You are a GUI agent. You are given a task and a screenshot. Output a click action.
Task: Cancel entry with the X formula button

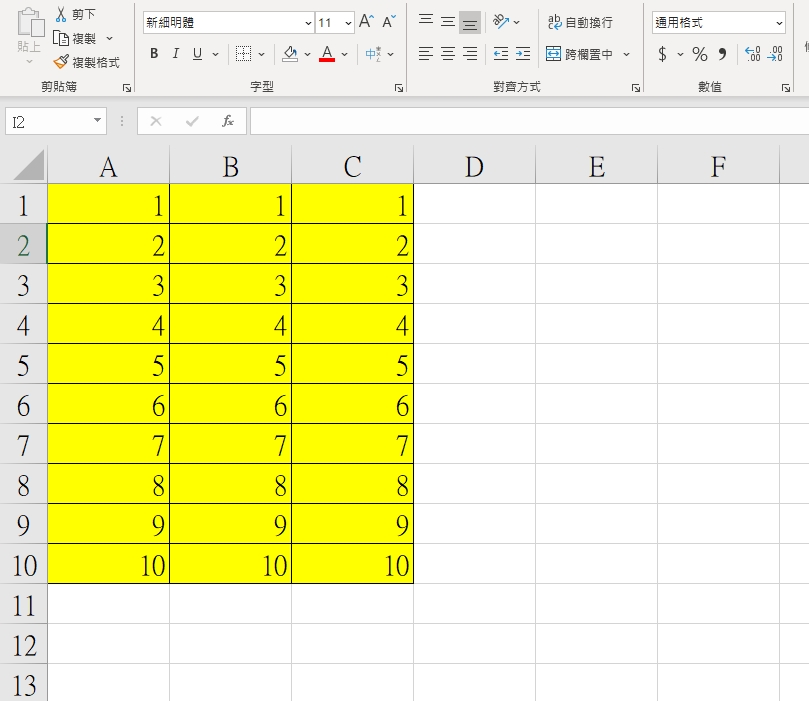(x=156, y=121)
